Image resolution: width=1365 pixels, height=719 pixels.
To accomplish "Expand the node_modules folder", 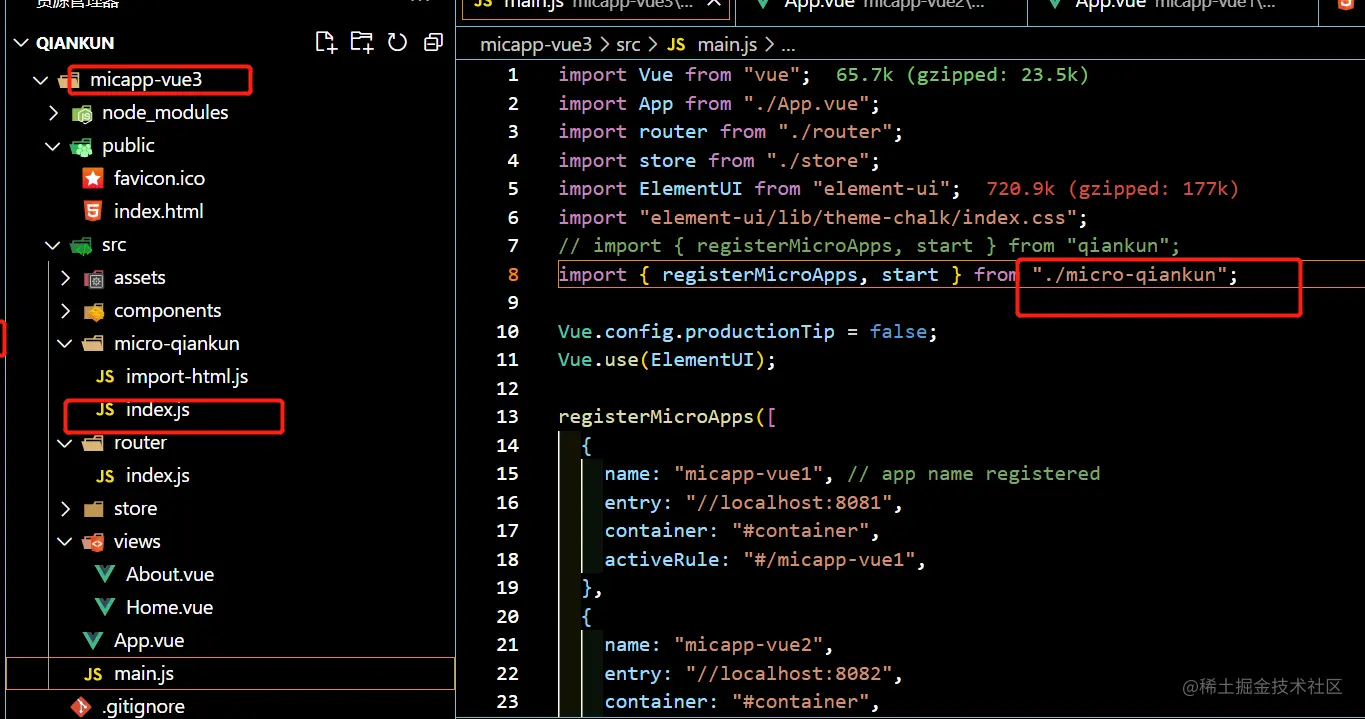I will pos(54,113).
